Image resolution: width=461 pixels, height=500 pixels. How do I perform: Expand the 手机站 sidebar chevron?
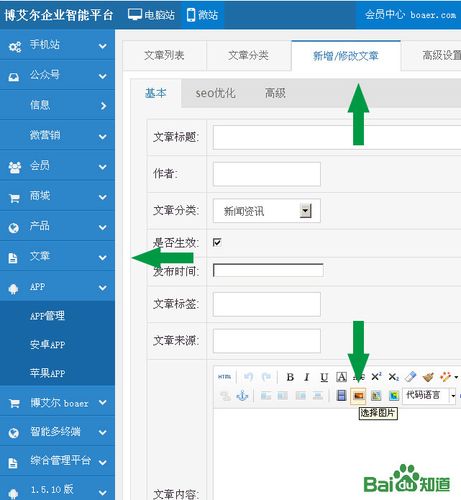point(103,46)
